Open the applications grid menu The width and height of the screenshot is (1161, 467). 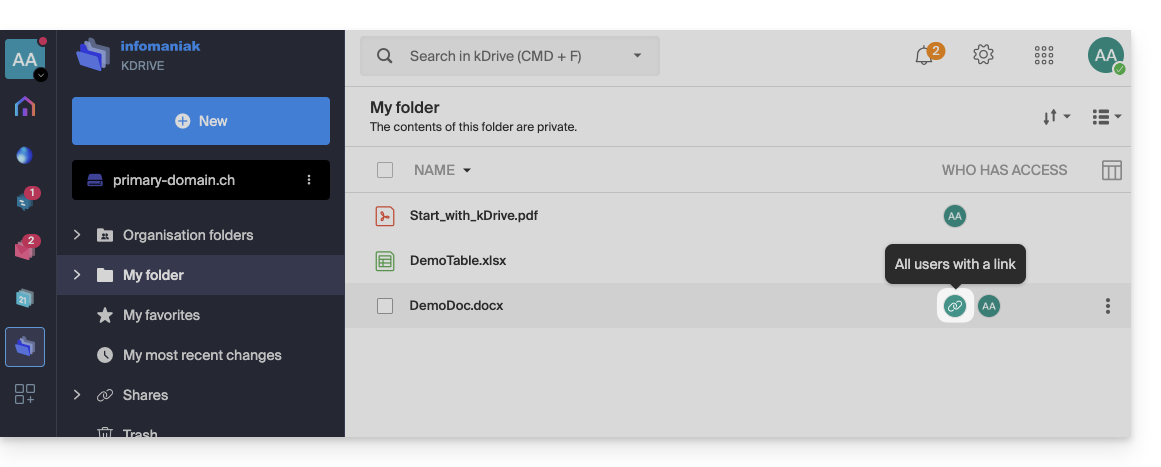(x=1044, y=55)
